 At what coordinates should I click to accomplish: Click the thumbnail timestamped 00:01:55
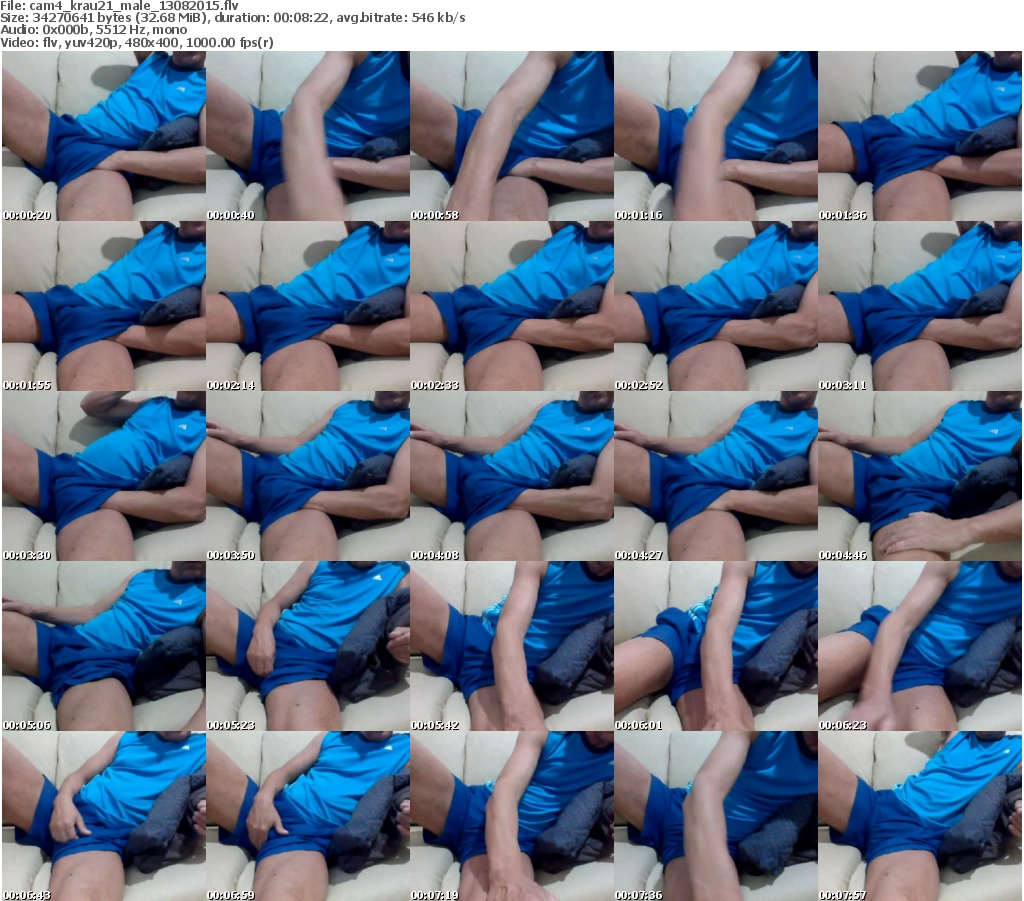pyautogui.click(x=104, y=306)
